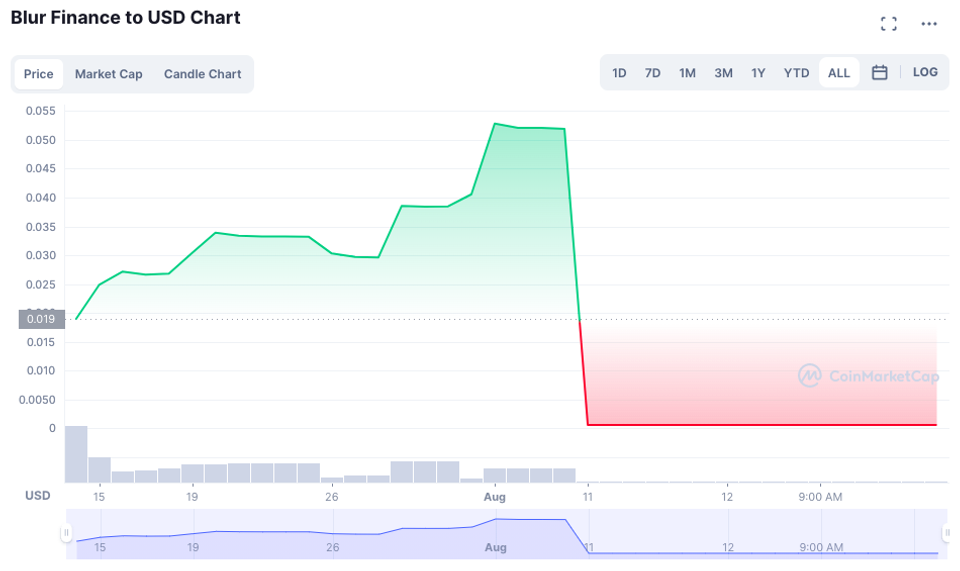Image resolution: width=960 pixels, height=571 pixels.
Task: Choose the YTD time range
Action: (796, 73)
